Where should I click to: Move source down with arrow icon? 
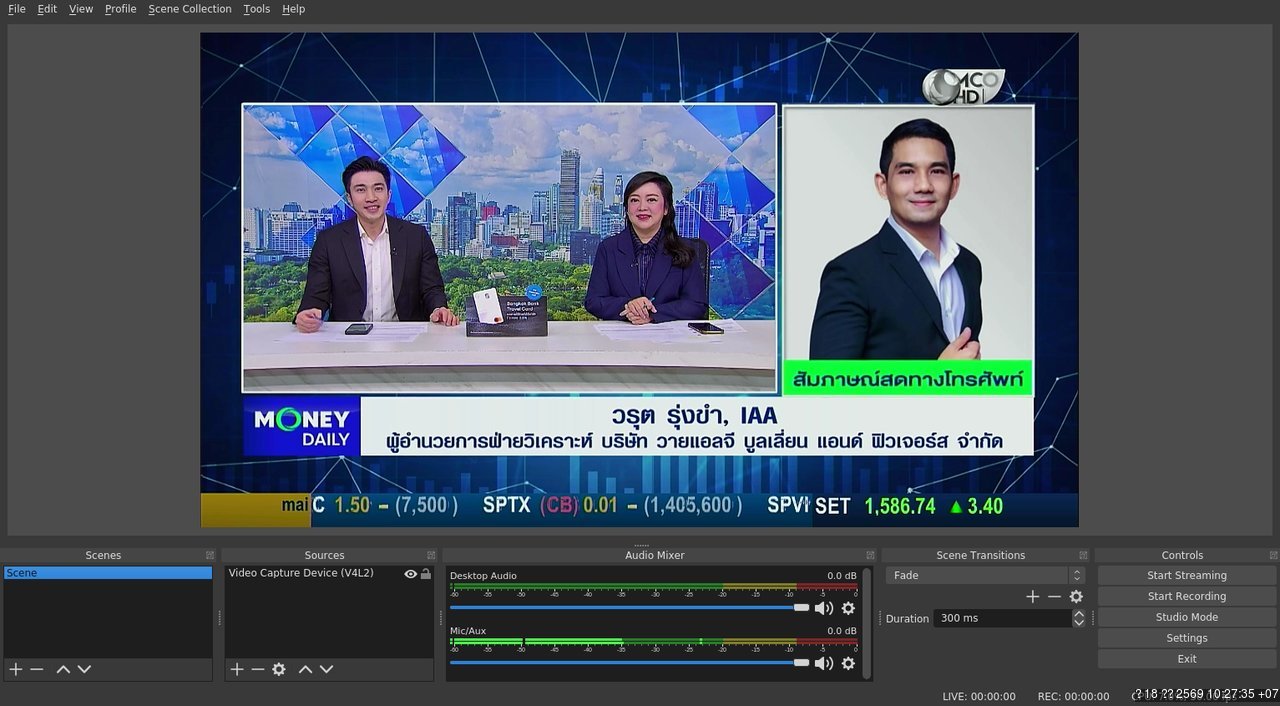click(x=326, y=669)
